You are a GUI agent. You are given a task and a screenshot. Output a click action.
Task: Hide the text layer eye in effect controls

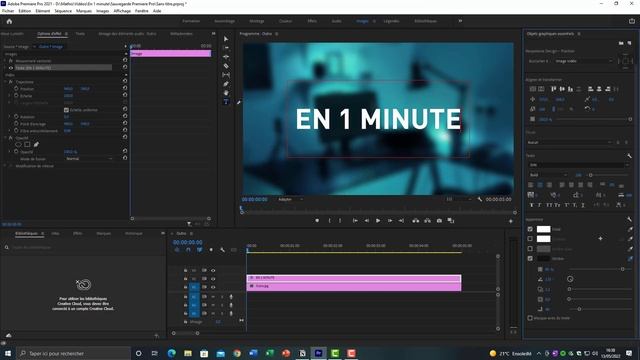(x=11, y=68)
